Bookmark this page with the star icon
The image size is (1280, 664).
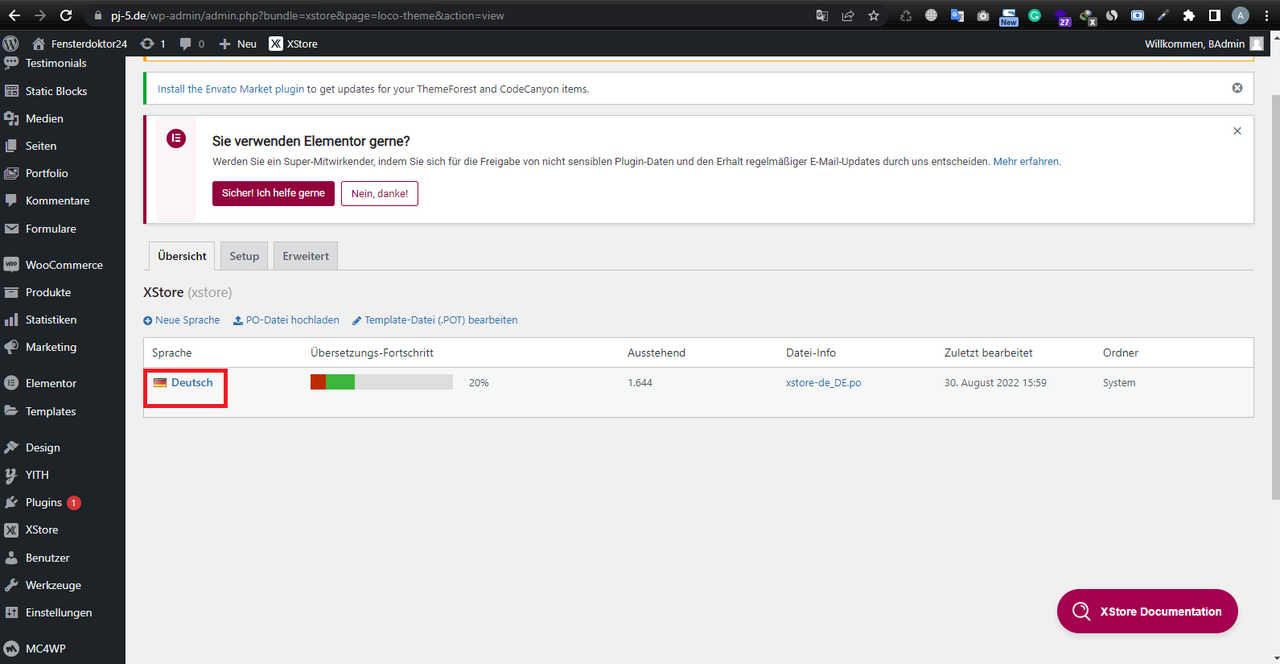pyautogui.click(x=874, y=15)
